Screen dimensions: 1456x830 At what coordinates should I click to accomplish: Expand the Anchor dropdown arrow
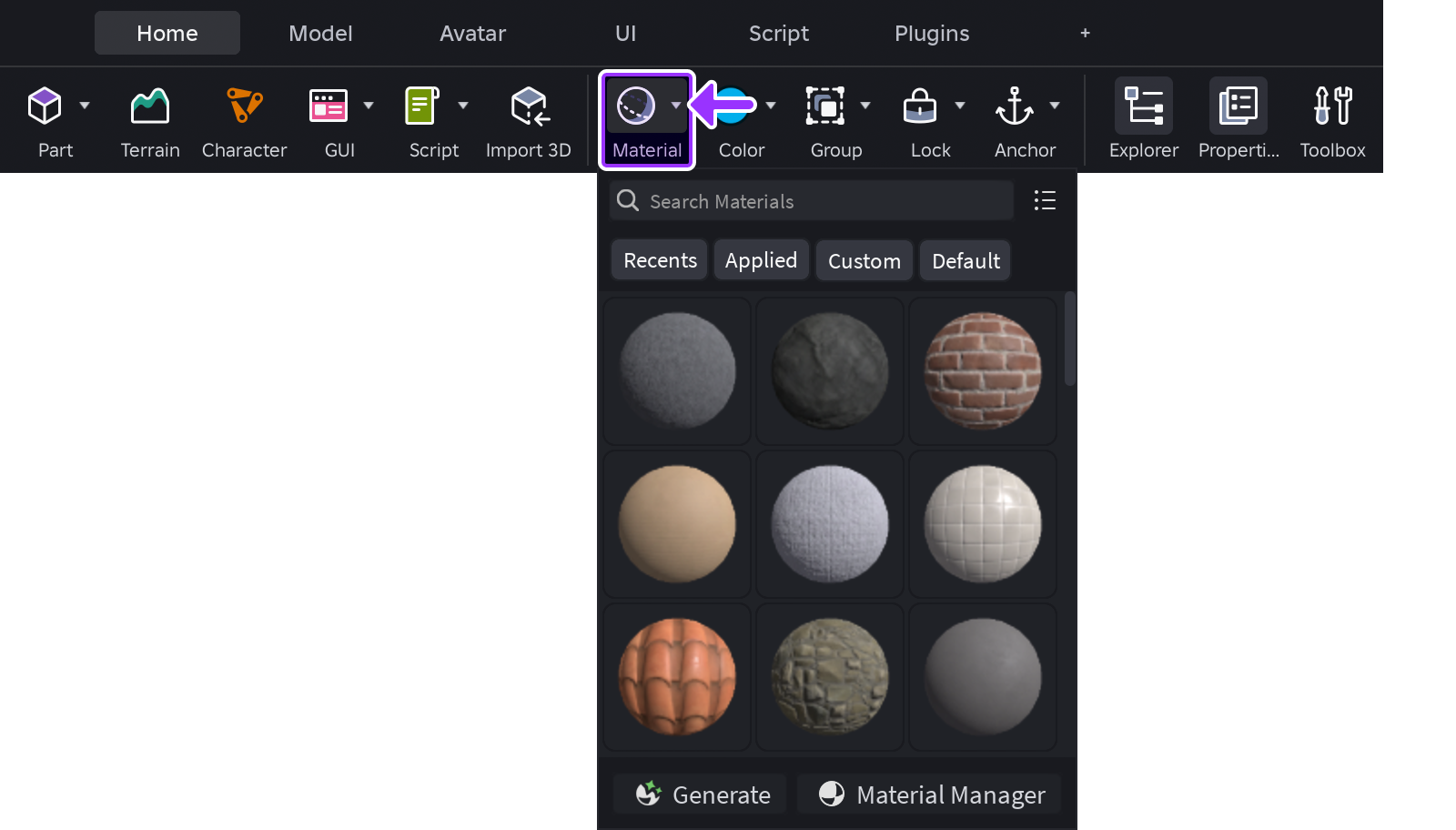point(1055,106)
